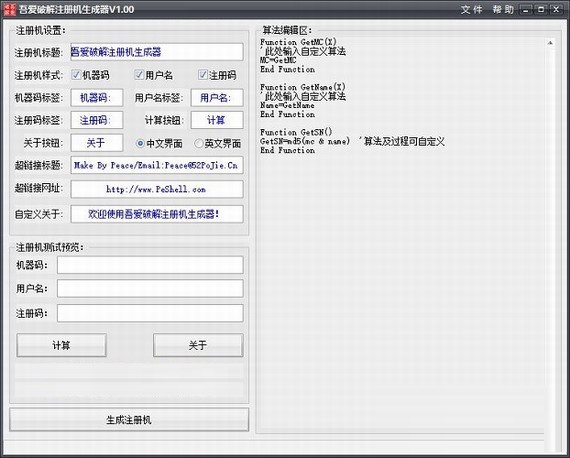Click the preview 机器码 input box
Viewport: 570px width, 458px height.
(150, 265)
